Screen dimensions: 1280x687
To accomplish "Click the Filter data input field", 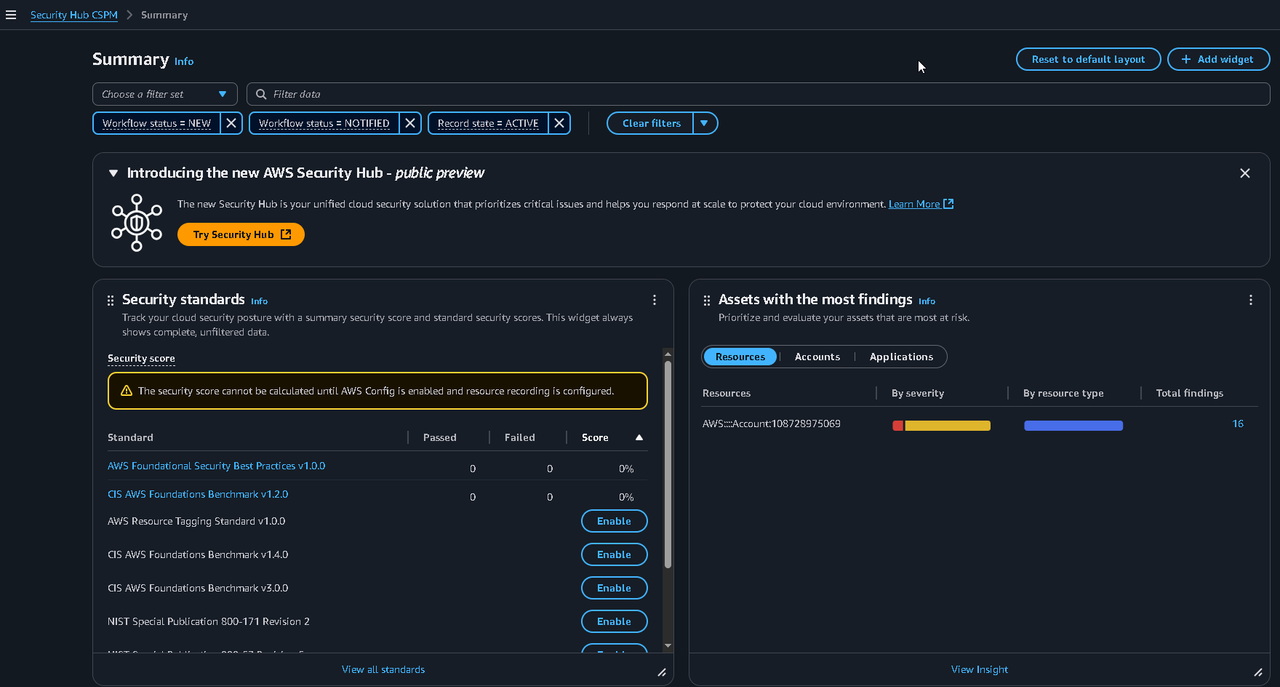I will tap(758, 94).
